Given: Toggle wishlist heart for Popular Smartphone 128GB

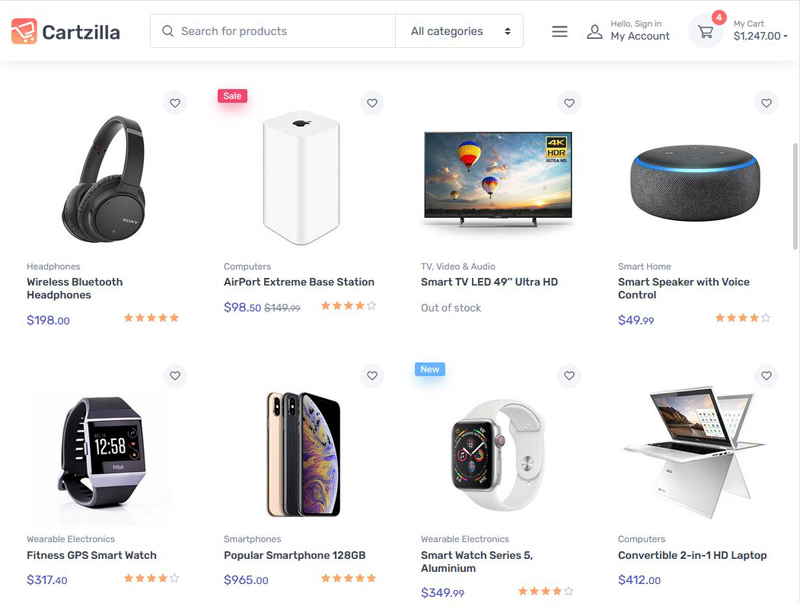Looking at the screenshot, I should tap(372, 376).
